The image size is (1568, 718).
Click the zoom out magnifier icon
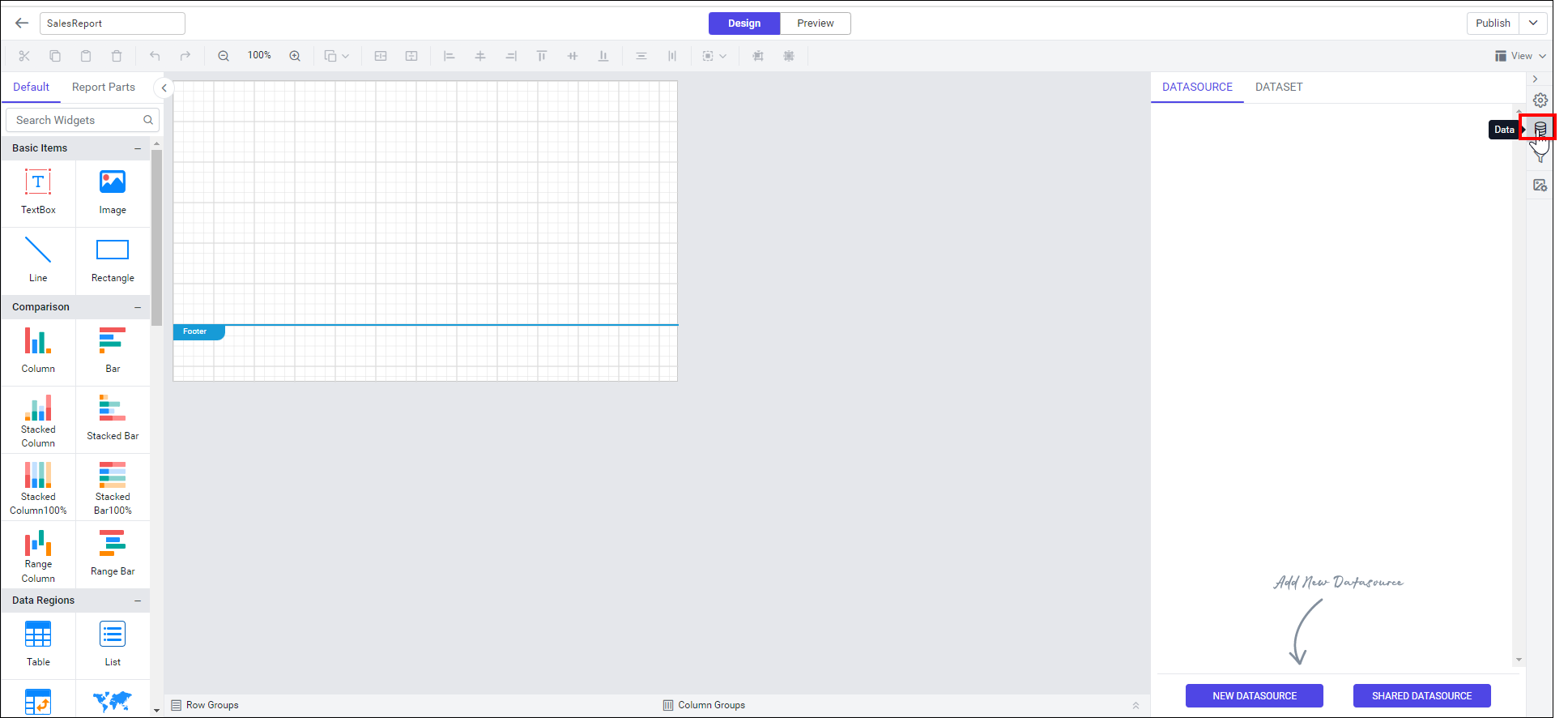point(224,56)
